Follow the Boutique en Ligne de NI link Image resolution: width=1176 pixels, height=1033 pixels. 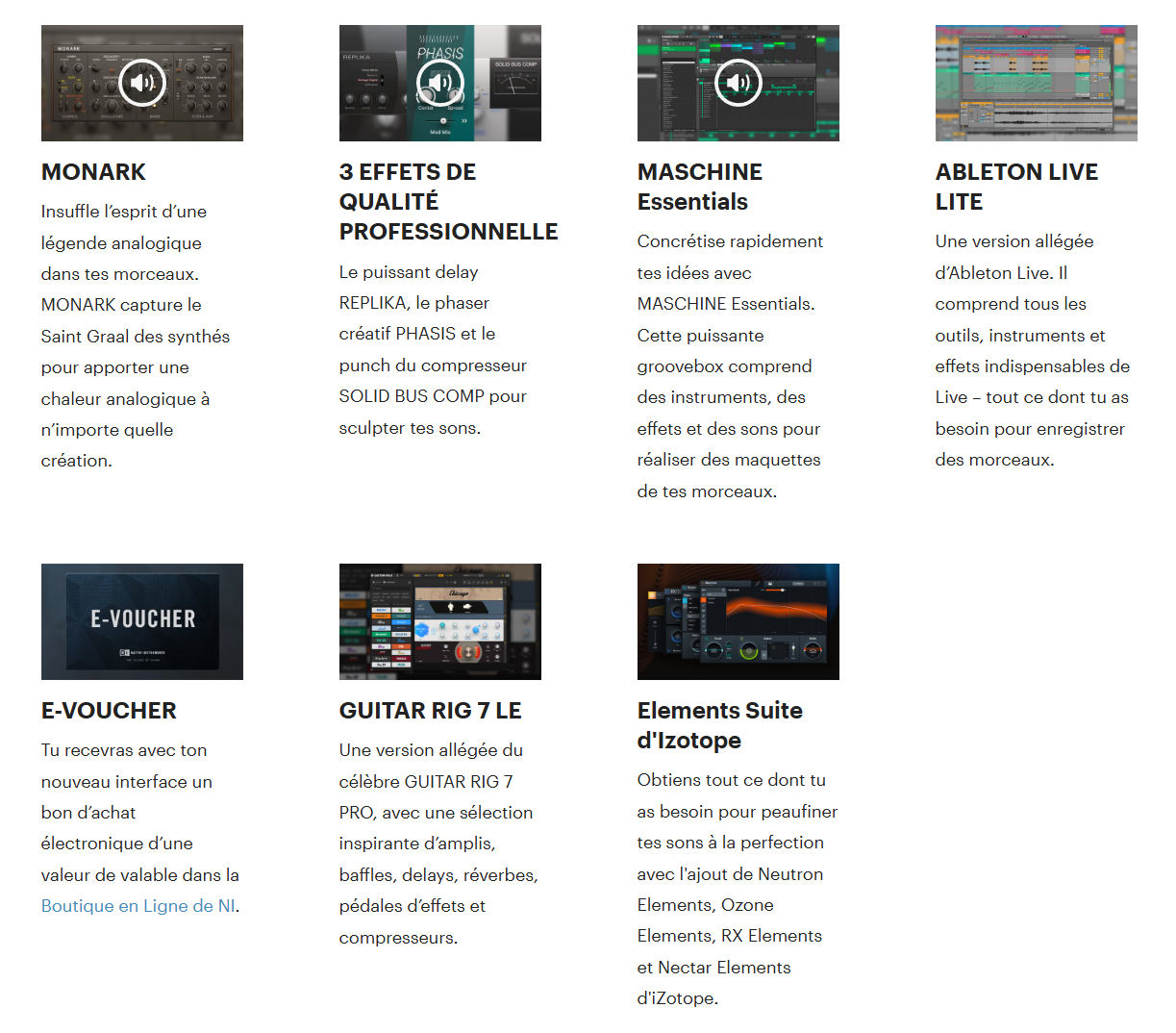click(x=138, y=906)
